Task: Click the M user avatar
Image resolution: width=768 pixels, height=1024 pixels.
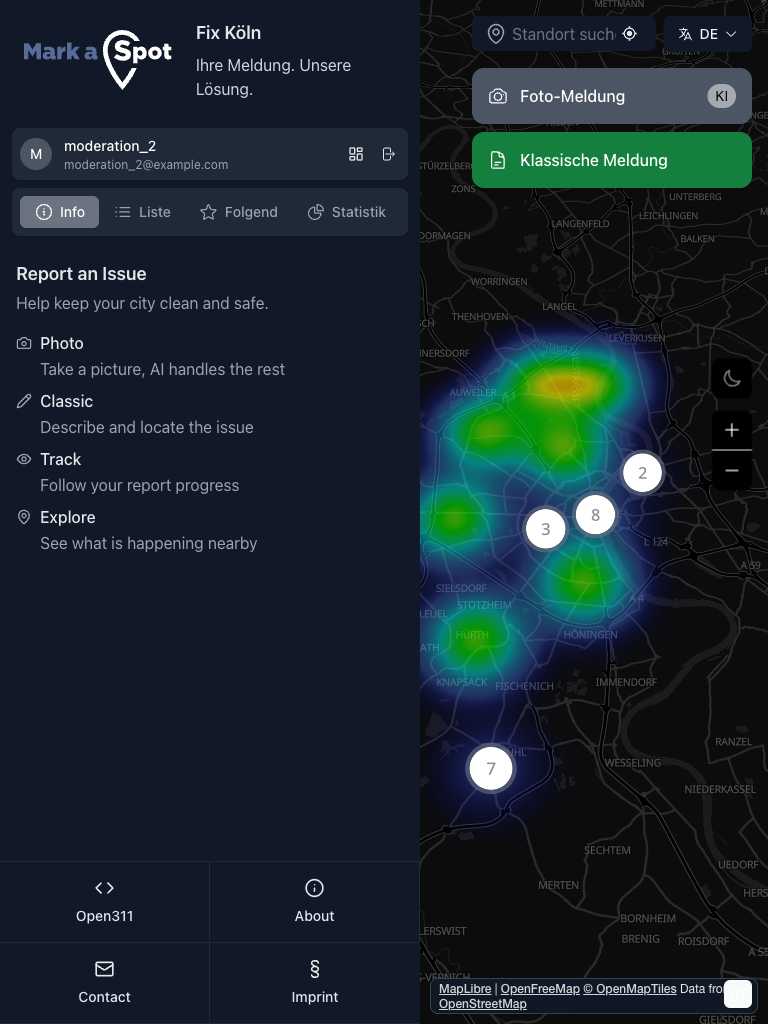Action: pyautogui.click(x=36, y=154)
